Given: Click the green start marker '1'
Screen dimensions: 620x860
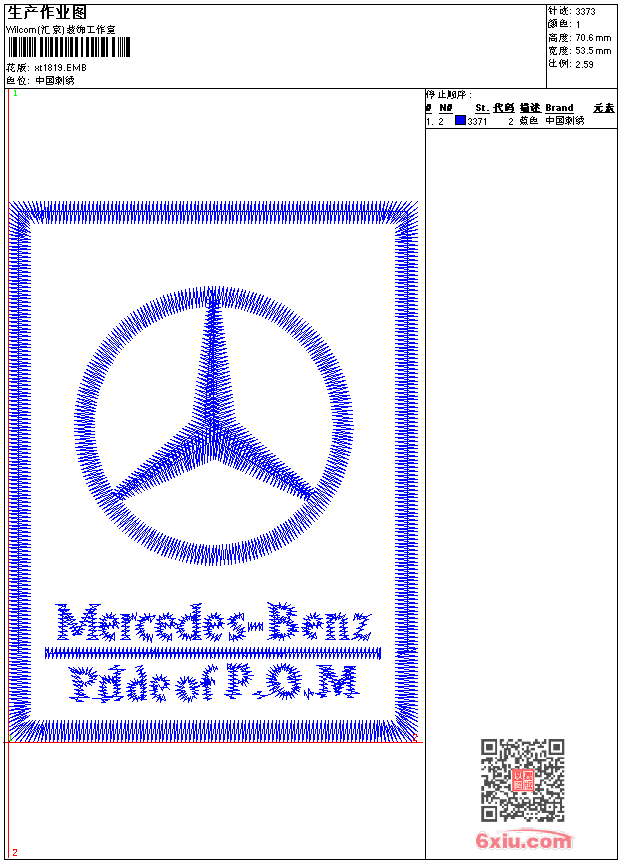Looking at the screenshot, I should pos(15,94).
